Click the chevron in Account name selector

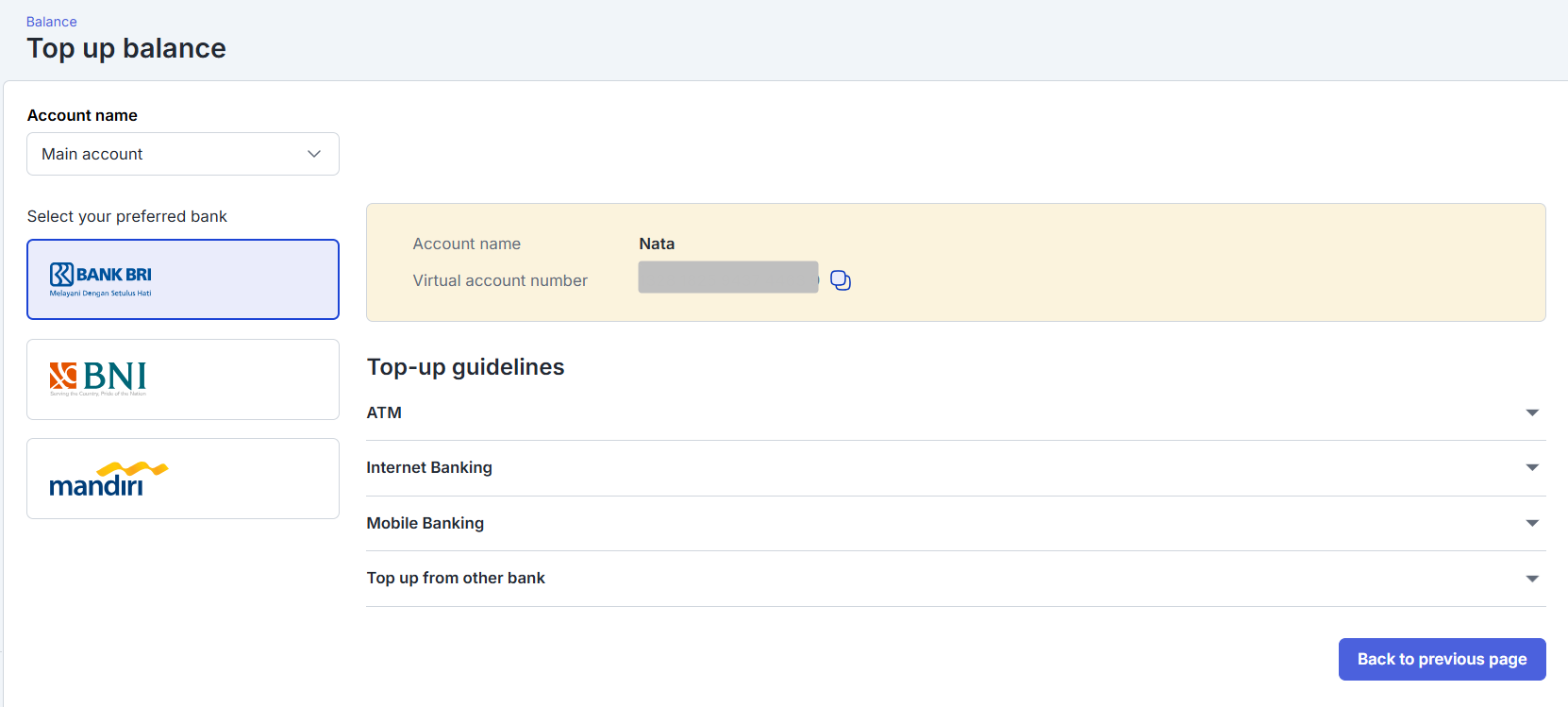tap(314, 154)
